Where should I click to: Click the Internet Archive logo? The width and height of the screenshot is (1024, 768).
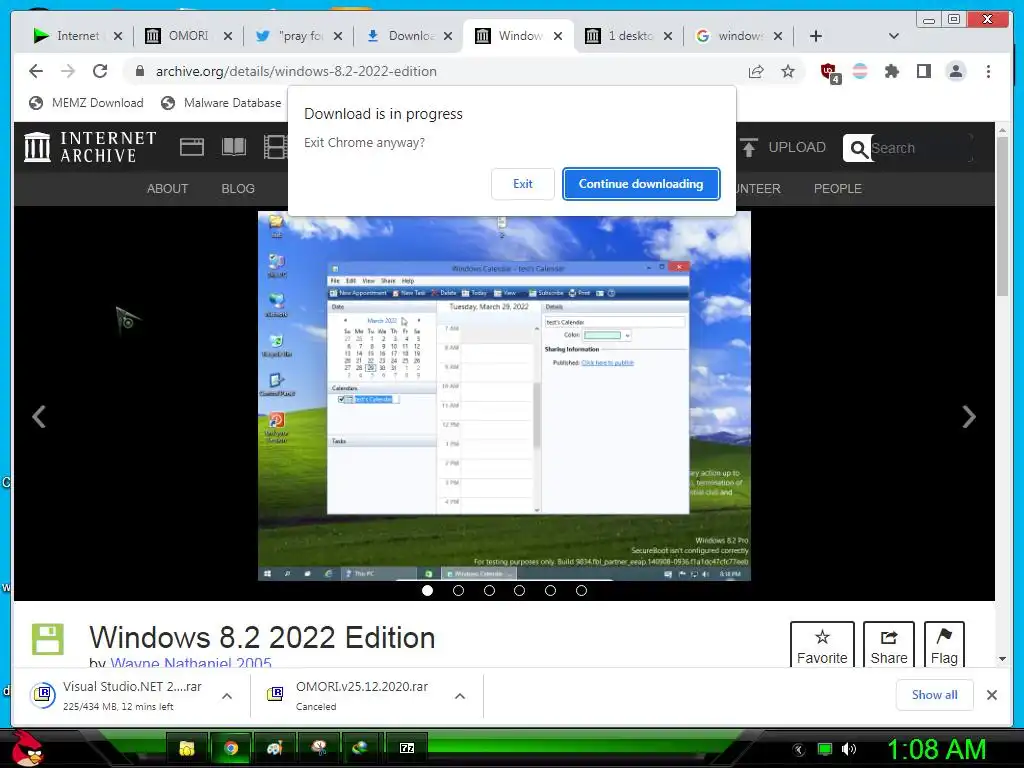pyautogui.click(x=90, y=147)
